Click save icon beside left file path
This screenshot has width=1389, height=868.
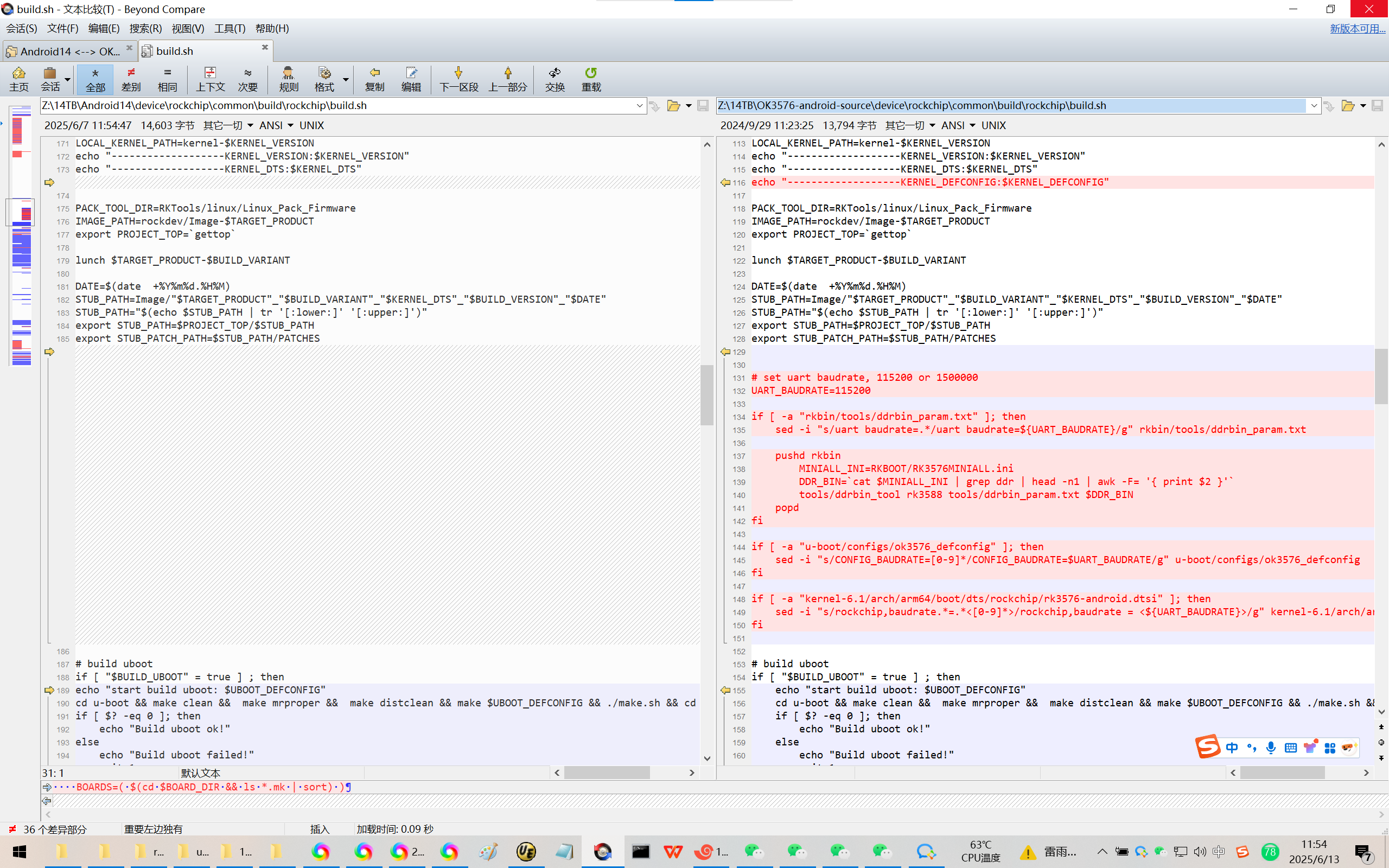coord(703,106)
